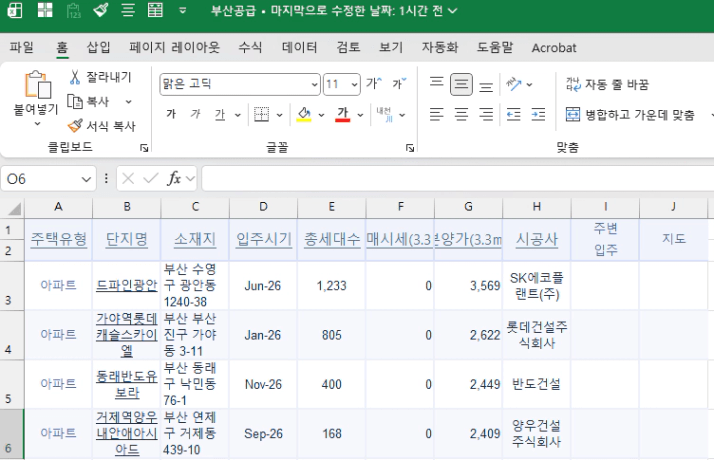Apply the yellow fill color swatch
The height and width of the screenshot is (460, 714).
(305, 114)
